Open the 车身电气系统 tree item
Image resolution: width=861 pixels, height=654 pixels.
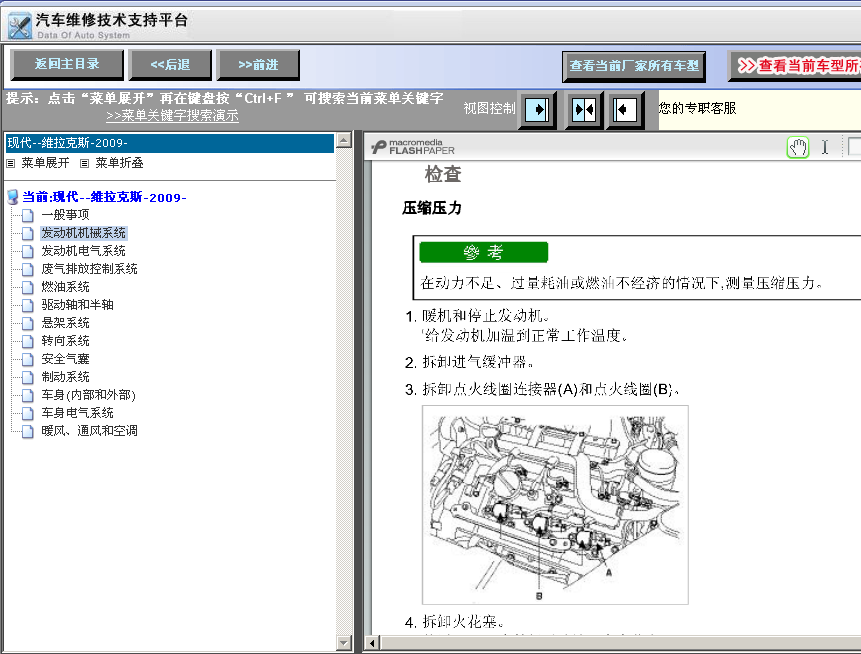point(77,413)
